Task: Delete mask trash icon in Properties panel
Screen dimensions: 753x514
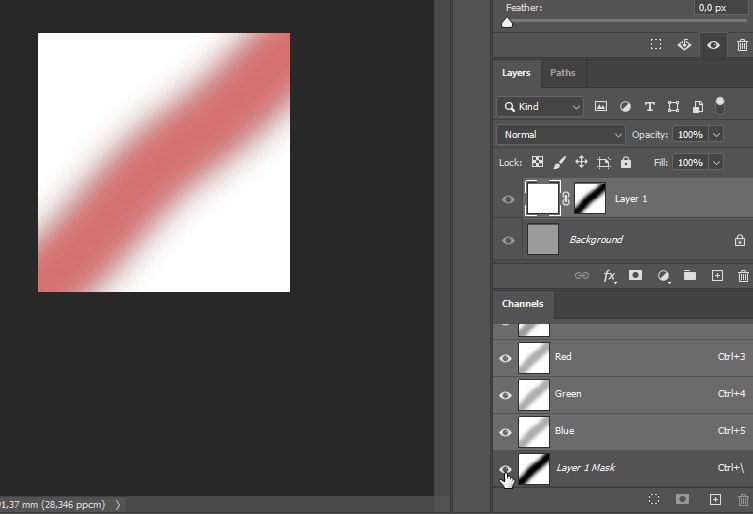Action: click(742, 45)
